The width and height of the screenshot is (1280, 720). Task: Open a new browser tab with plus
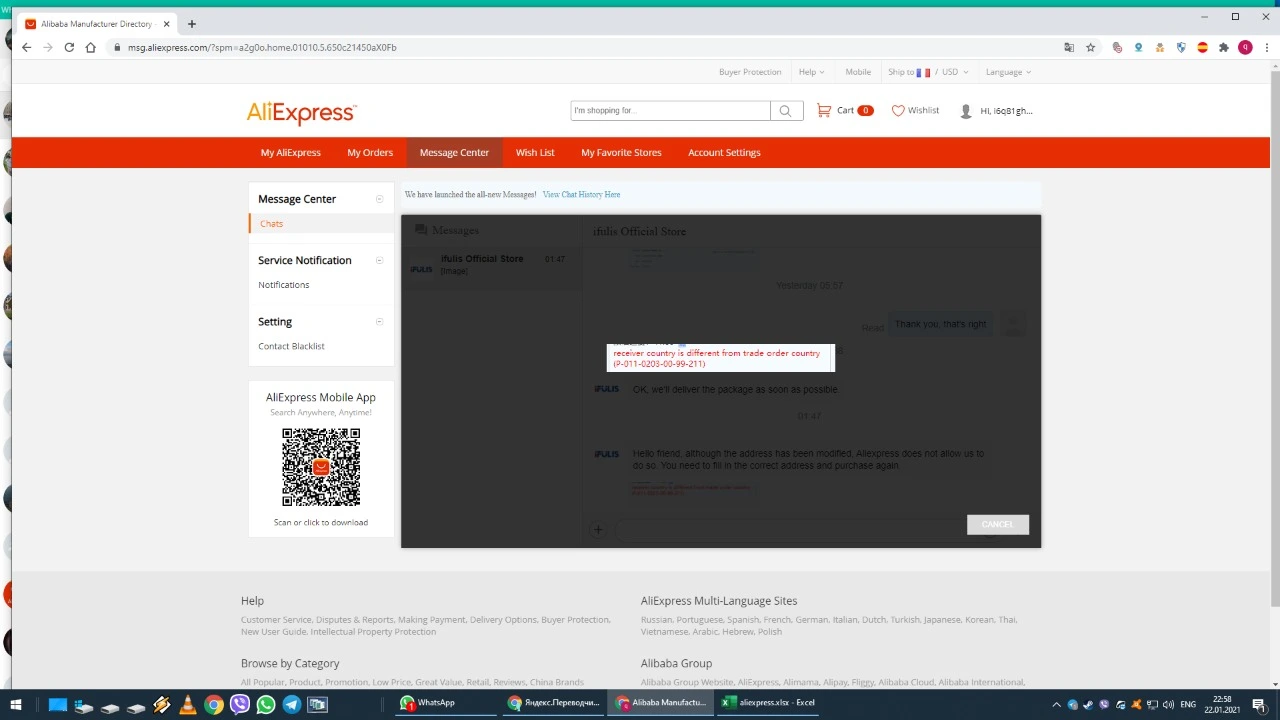pos(191,24)
